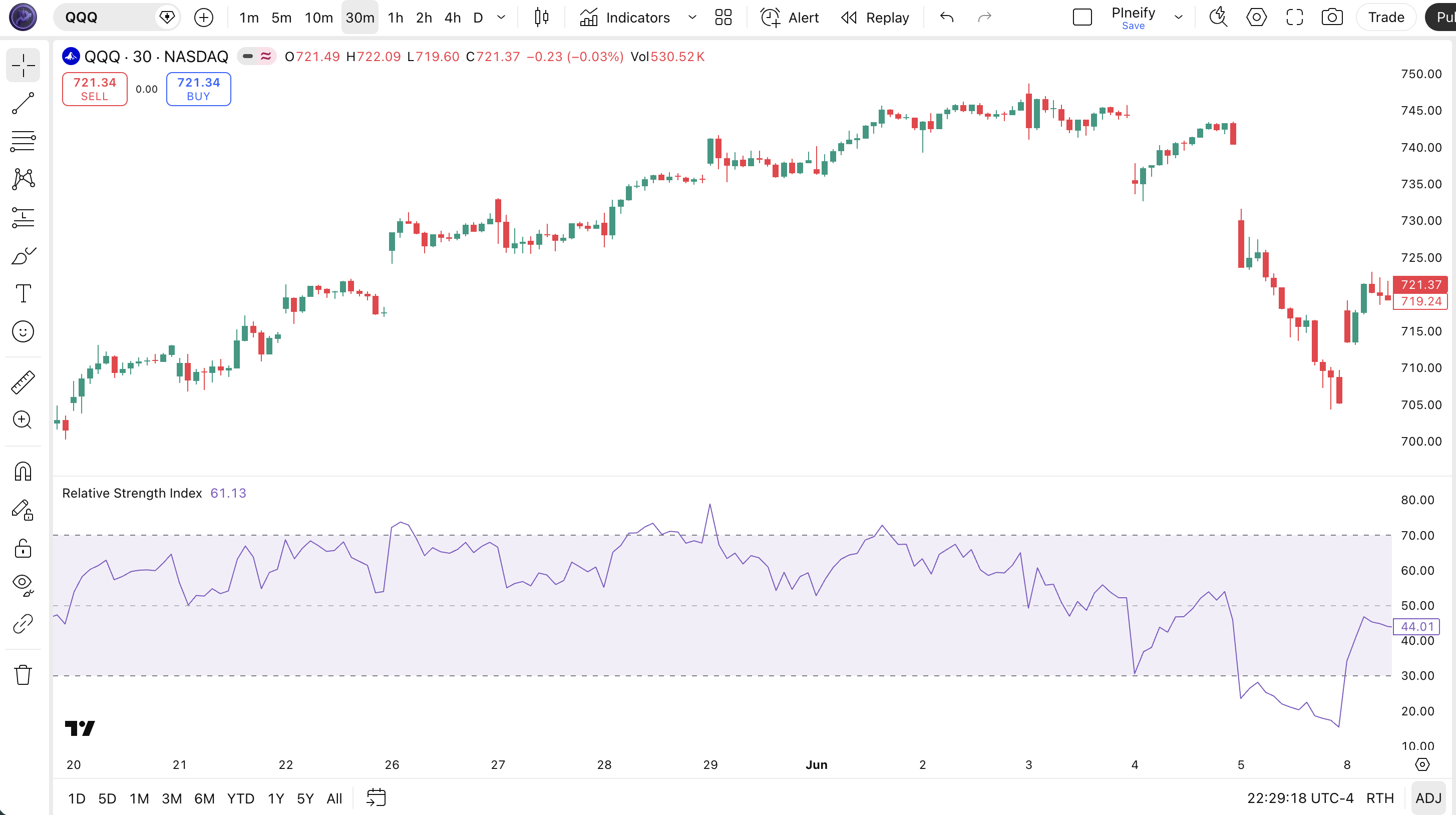Set the date range to 3M
The height and width of the screenshot is (815, 1456).
coord(172,798)
